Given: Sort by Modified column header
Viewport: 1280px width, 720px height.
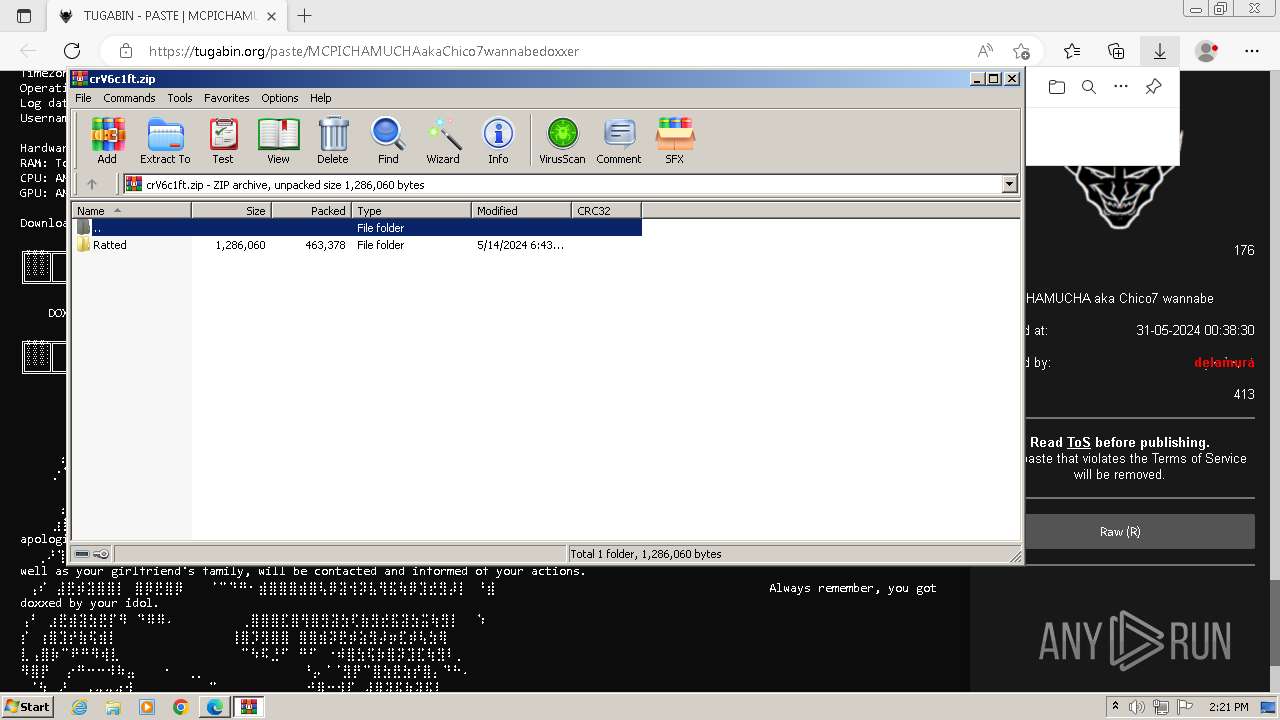Looking at the screenshot, I should [x=521, y=211].
